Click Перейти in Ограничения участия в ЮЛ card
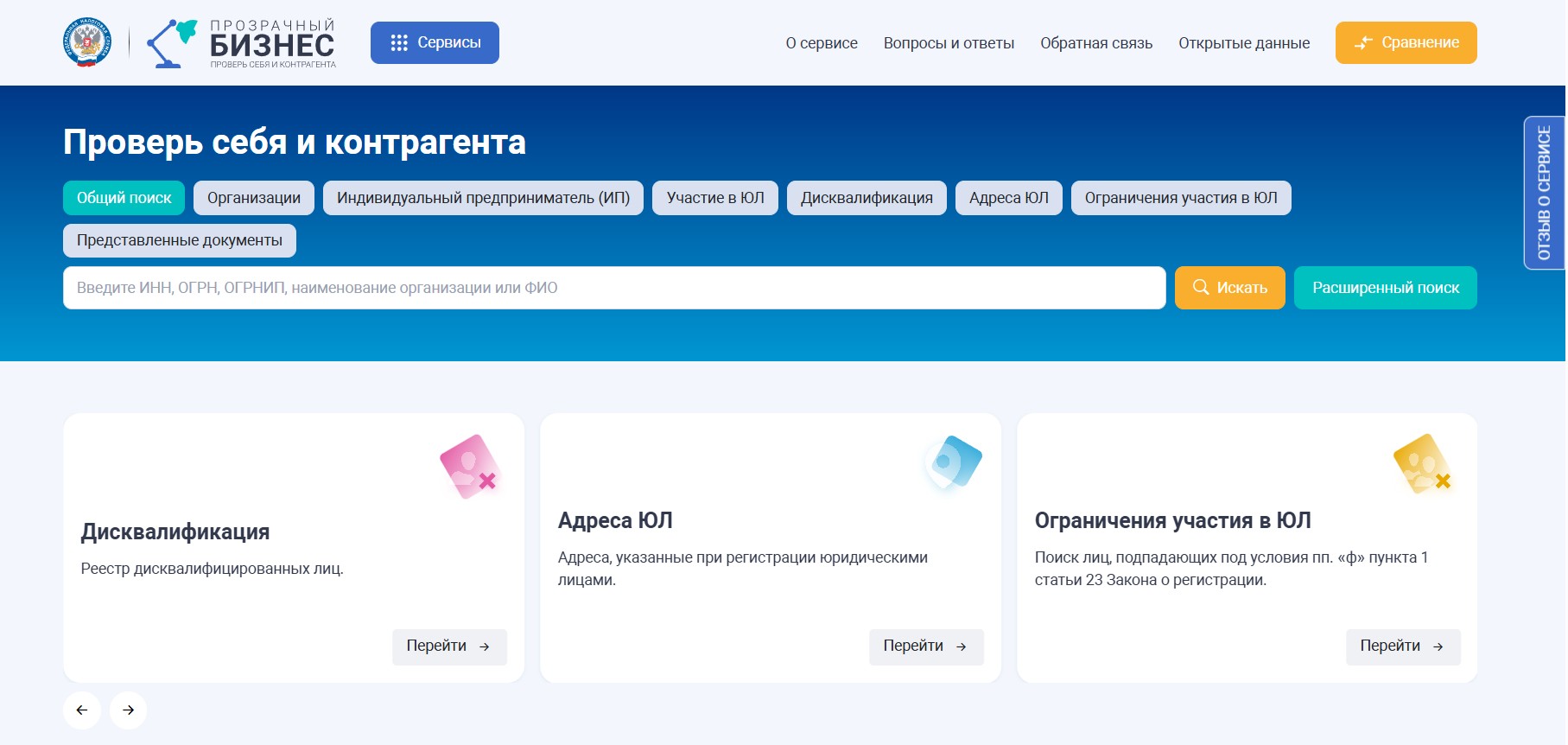 click(x=1403, y=646)
